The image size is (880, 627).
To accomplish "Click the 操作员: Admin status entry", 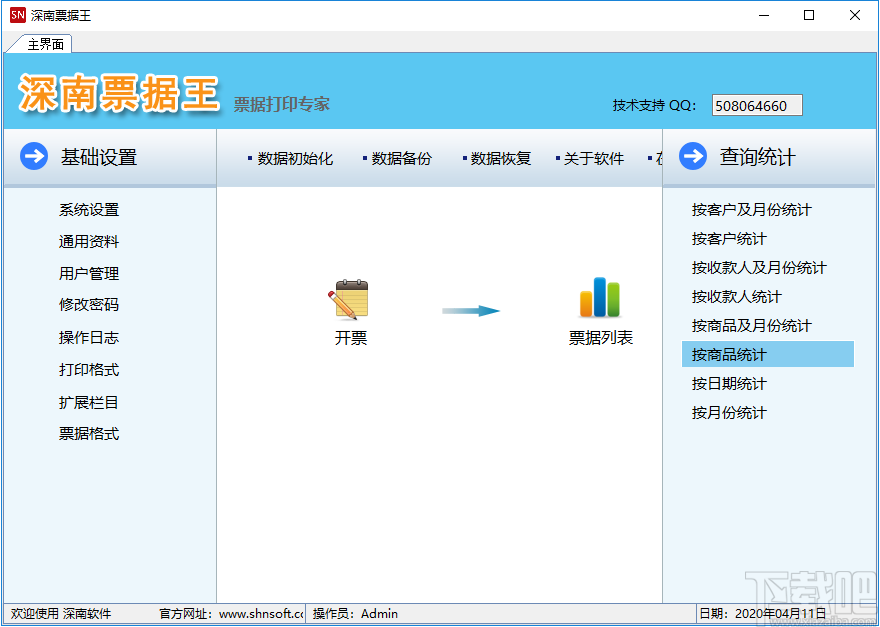I will (x=355, y=614).
